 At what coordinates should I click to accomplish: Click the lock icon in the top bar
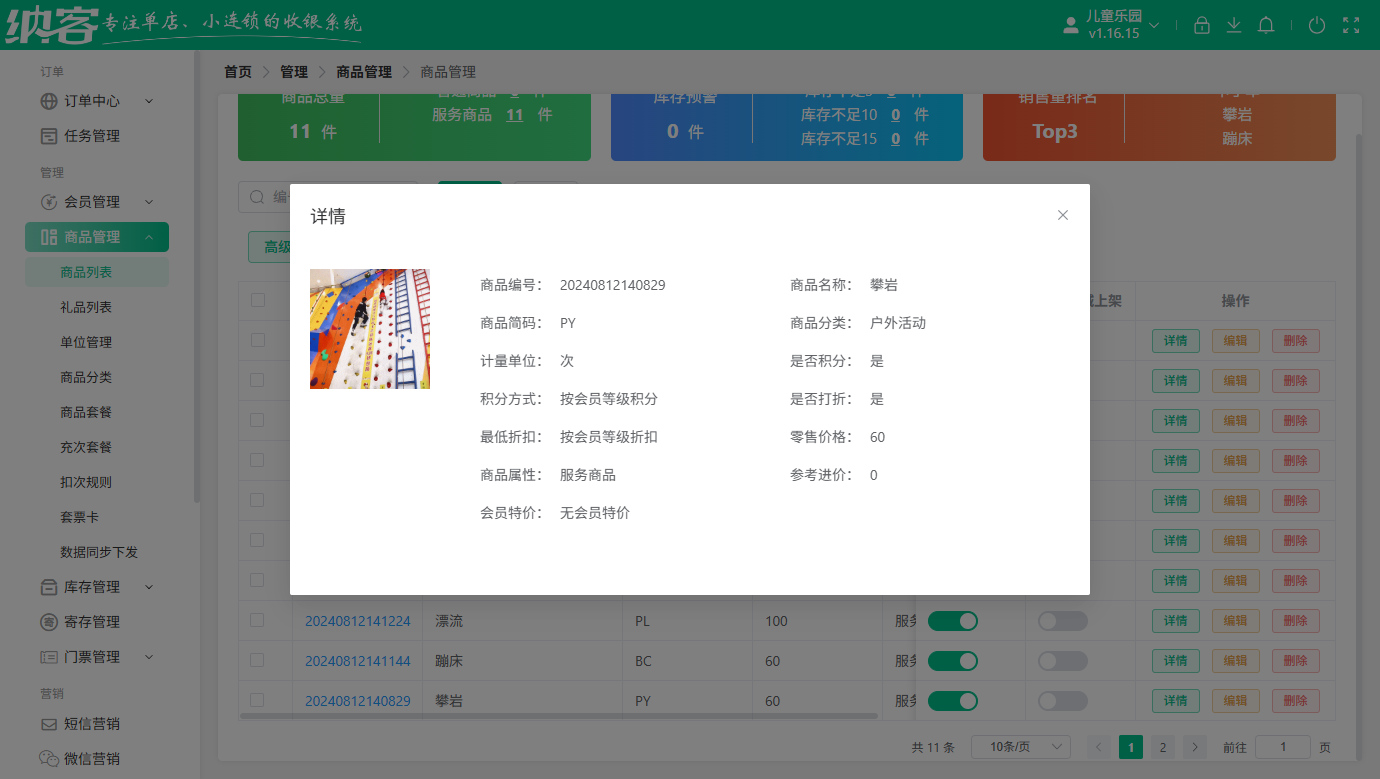click(1202, 25)
